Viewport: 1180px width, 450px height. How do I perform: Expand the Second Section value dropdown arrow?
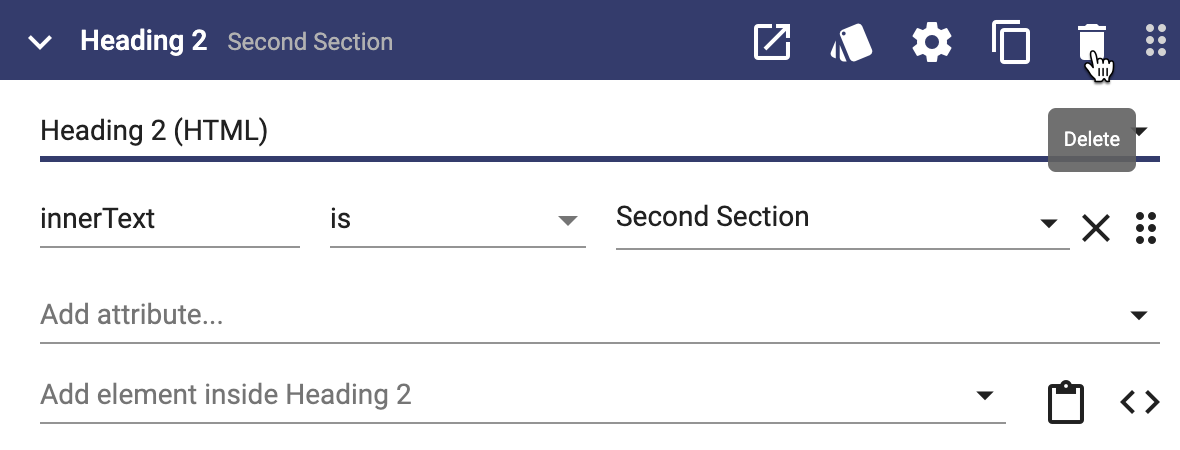[1048, 223]
